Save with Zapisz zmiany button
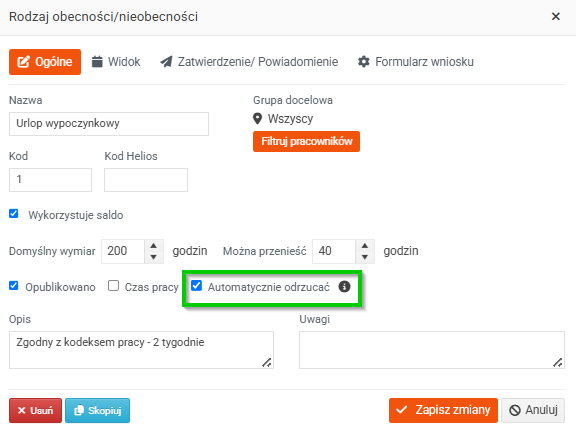This screenshot has height=434, width=576. point(443,410)
